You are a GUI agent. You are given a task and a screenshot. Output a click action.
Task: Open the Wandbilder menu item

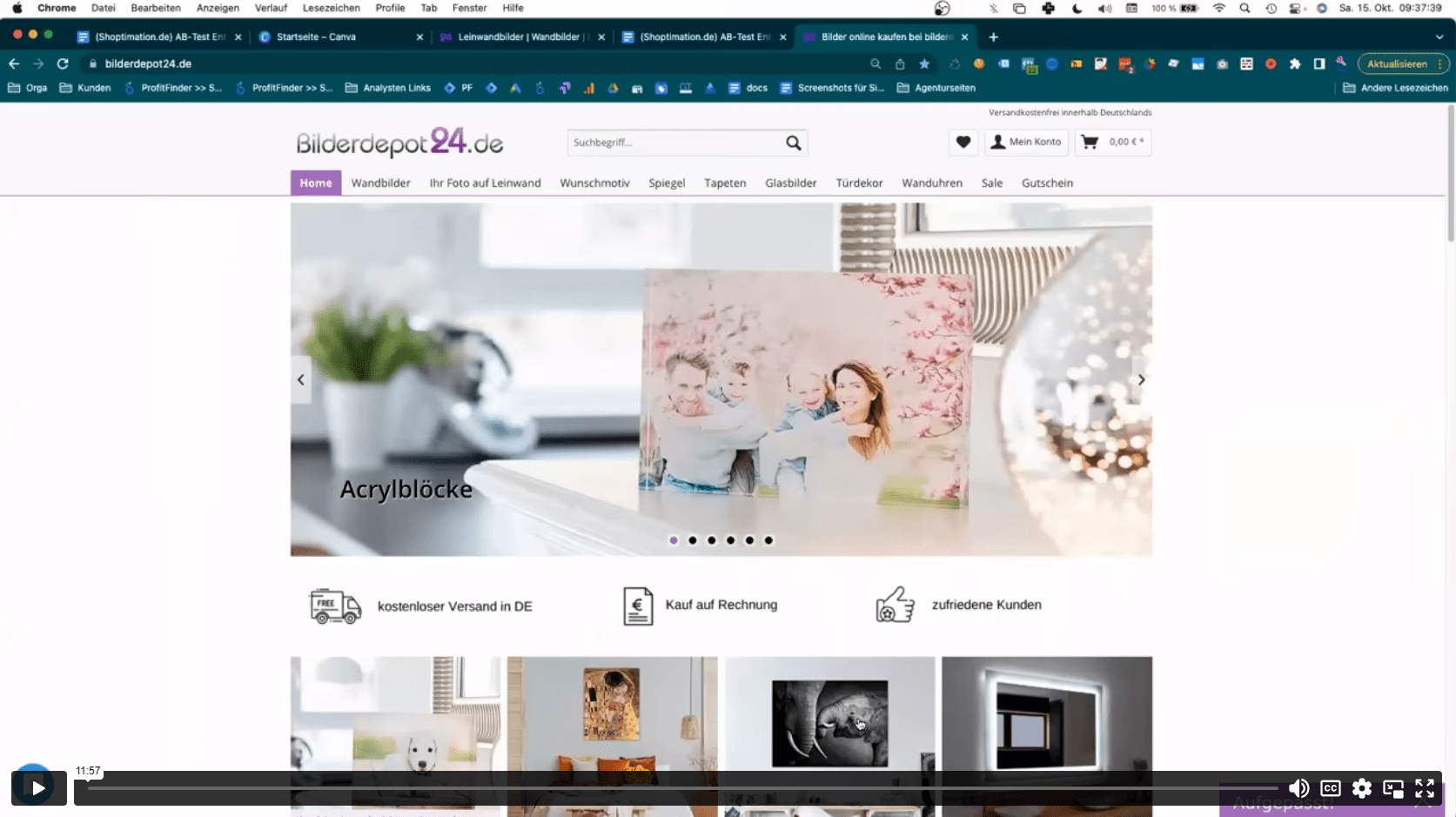tap(380, 183)
